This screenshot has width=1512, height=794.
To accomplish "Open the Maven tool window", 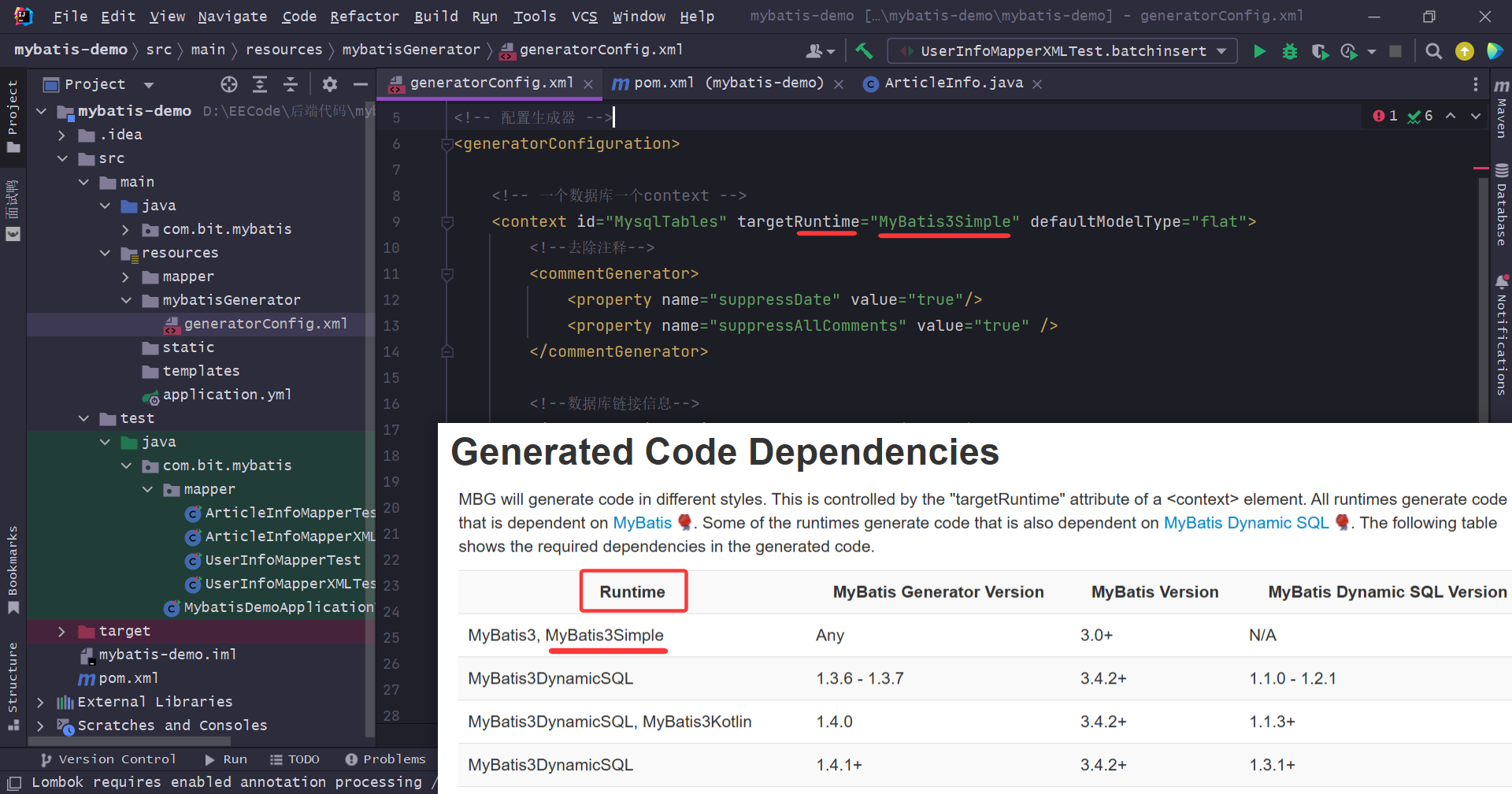I will 1502,108.
